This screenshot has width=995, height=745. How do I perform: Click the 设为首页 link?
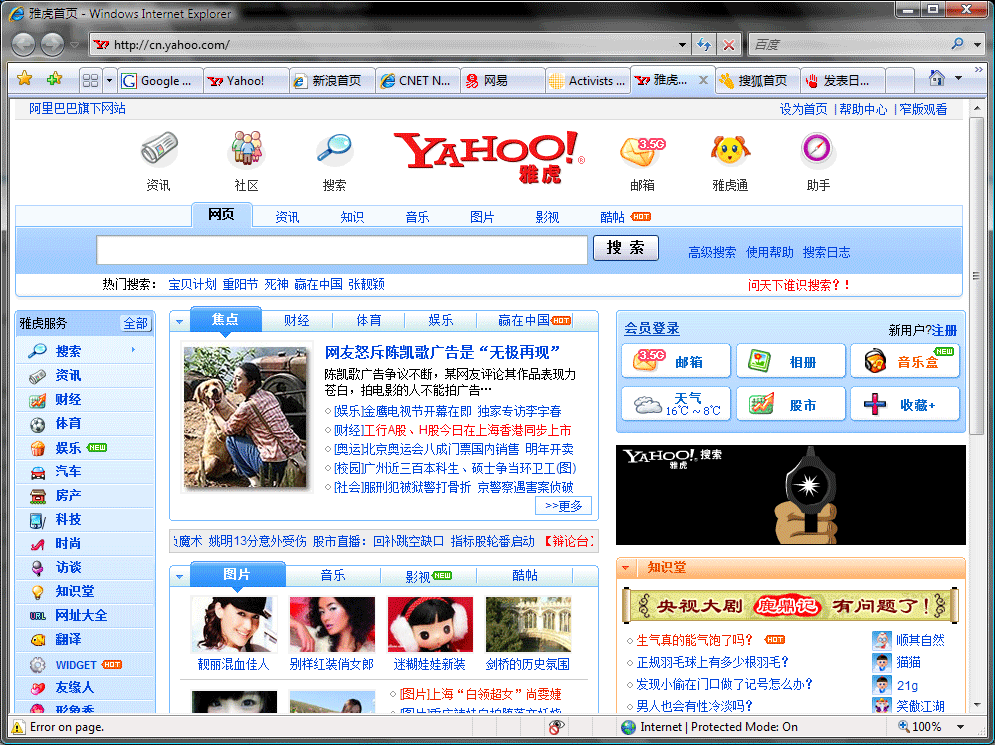pos(803,109)
